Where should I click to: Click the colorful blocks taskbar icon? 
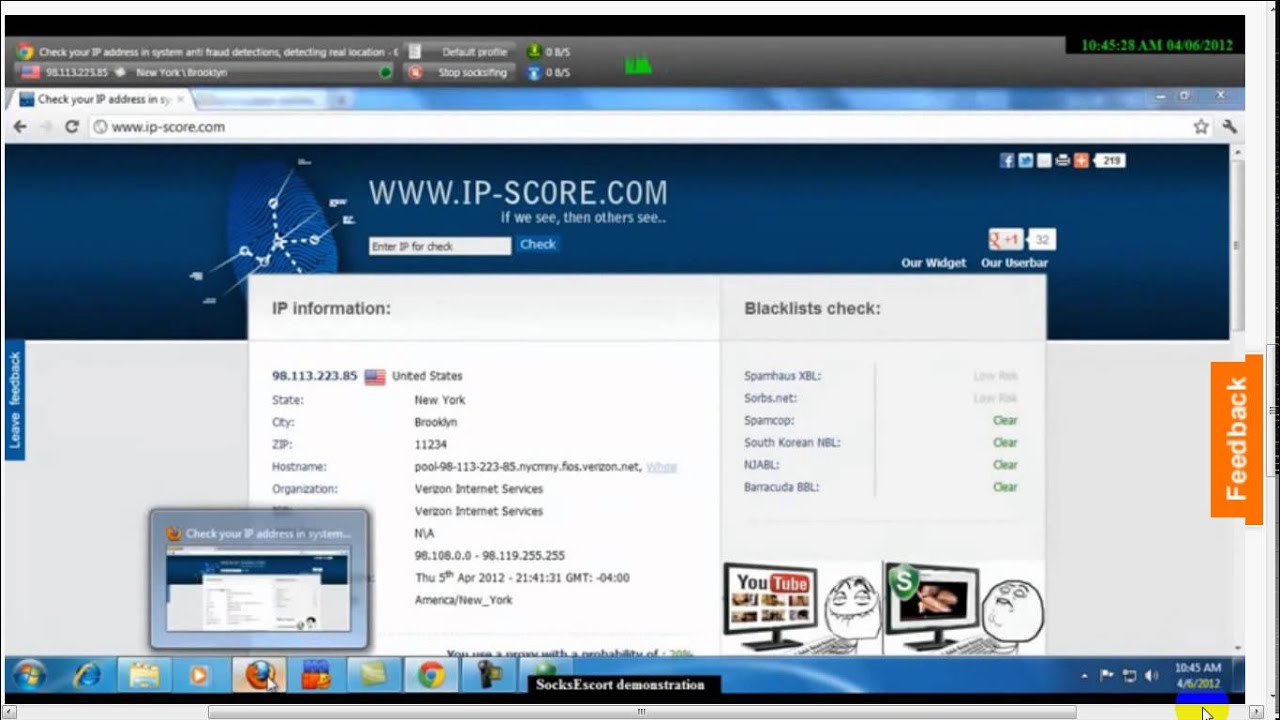[316, 676]
